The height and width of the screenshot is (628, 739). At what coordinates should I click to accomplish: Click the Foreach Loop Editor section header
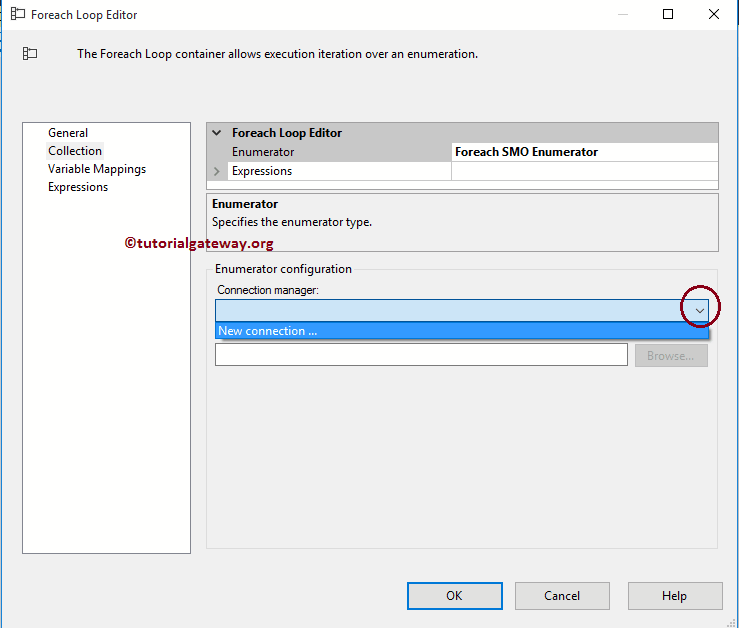[462, 133]
